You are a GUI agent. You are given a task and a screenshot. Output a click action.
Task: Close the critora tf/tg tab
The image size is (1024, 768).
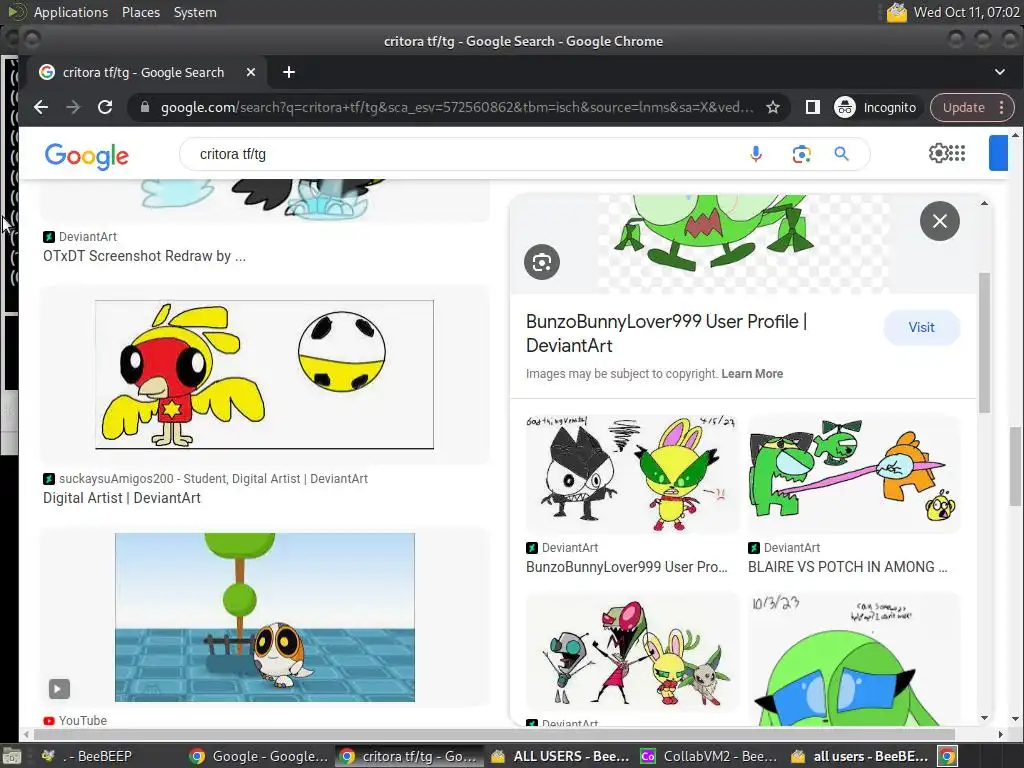point(250,72)
